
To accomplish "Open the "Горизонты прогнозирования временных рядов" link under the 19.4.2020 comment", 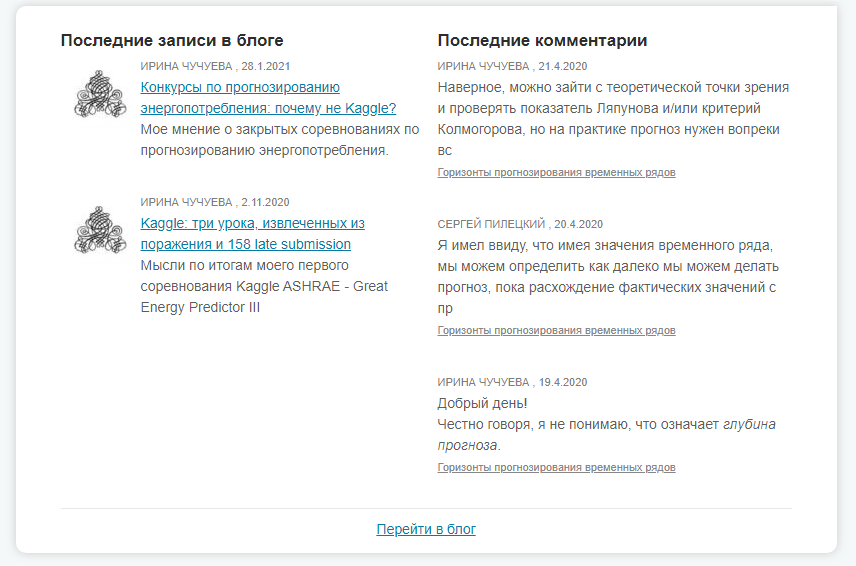I will pyautogui.click(x=556, y=468).
